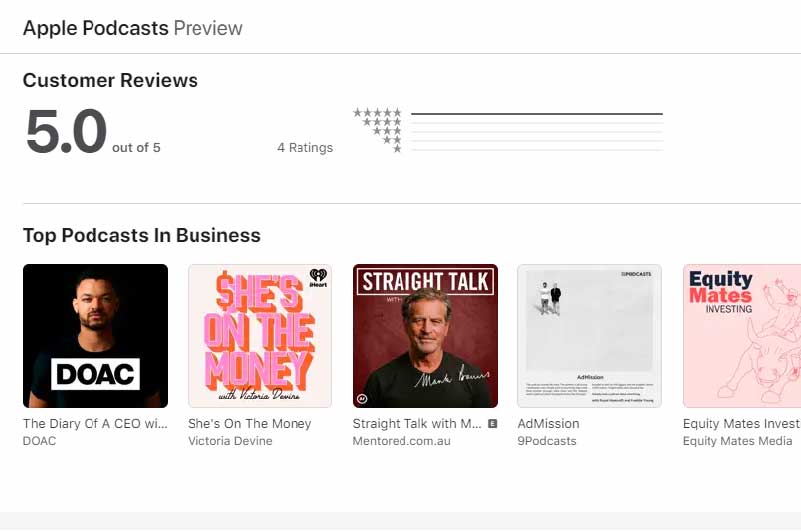Click the 'Customer Reviews' heading

110,80
